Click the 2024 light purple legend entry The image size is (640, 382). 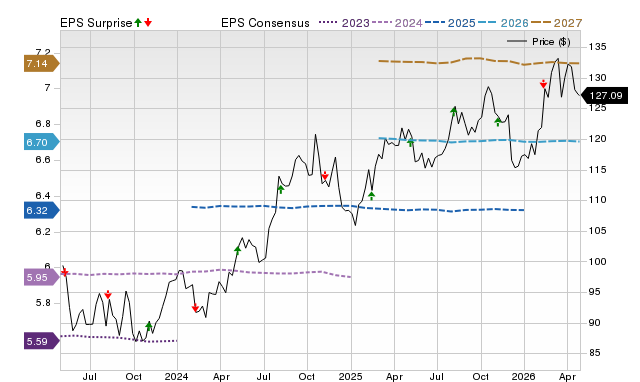[x=397, y=23]
